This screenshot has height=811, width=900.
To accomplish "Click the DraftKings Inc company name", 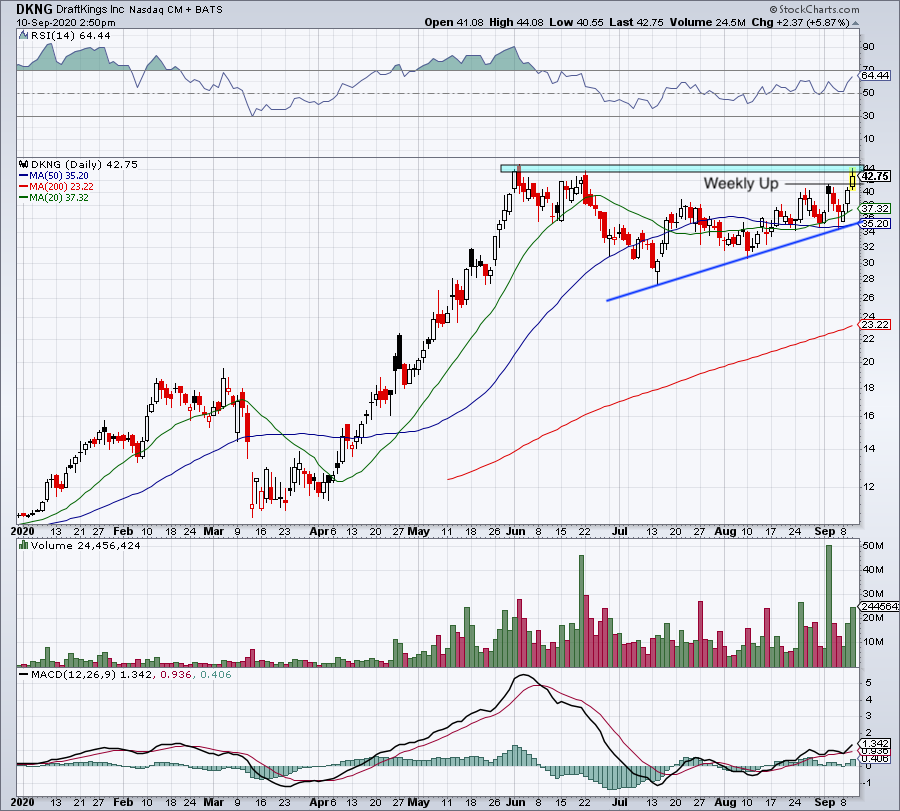I will coord(91,9).
